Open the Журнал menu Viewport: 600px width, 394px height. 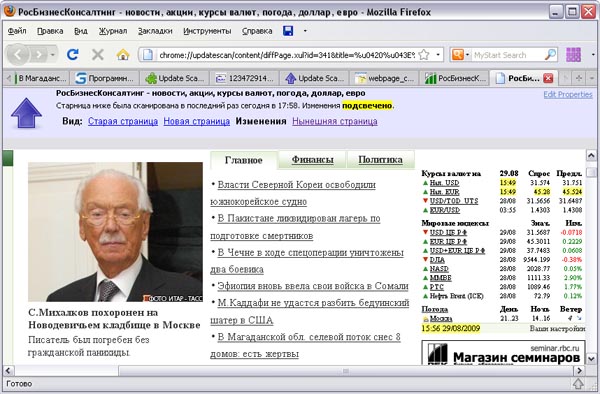112,31
